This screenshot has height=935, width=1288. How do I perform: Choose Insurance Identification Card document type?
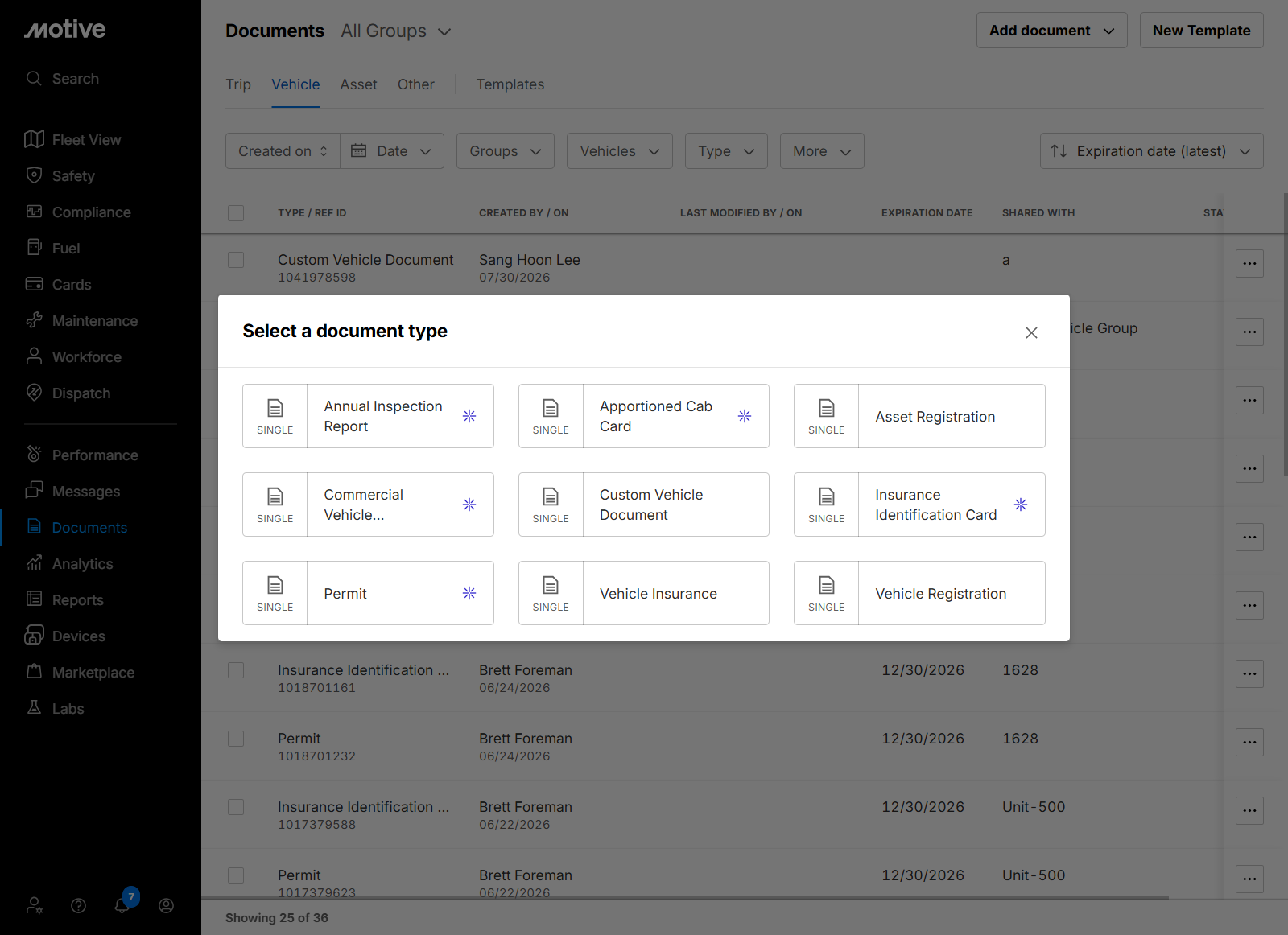click(919, 505)
